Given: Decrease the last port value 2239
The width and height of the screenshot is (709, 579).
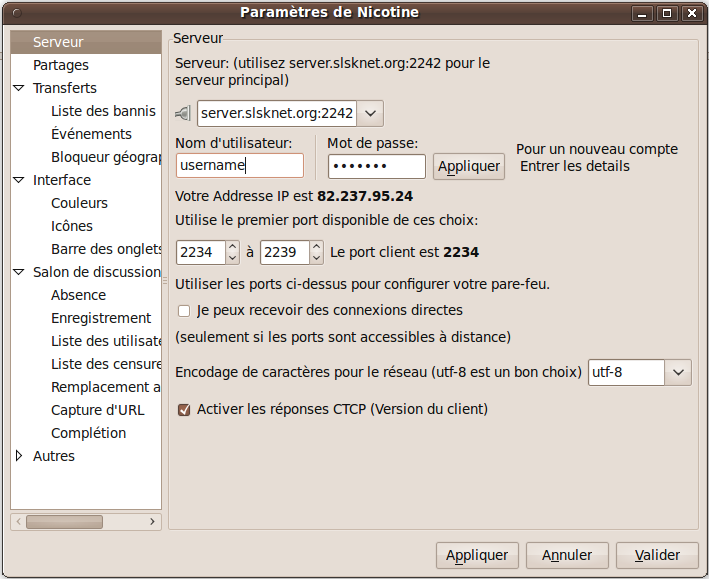Looking at the screenshot, I should coord(317,258).
